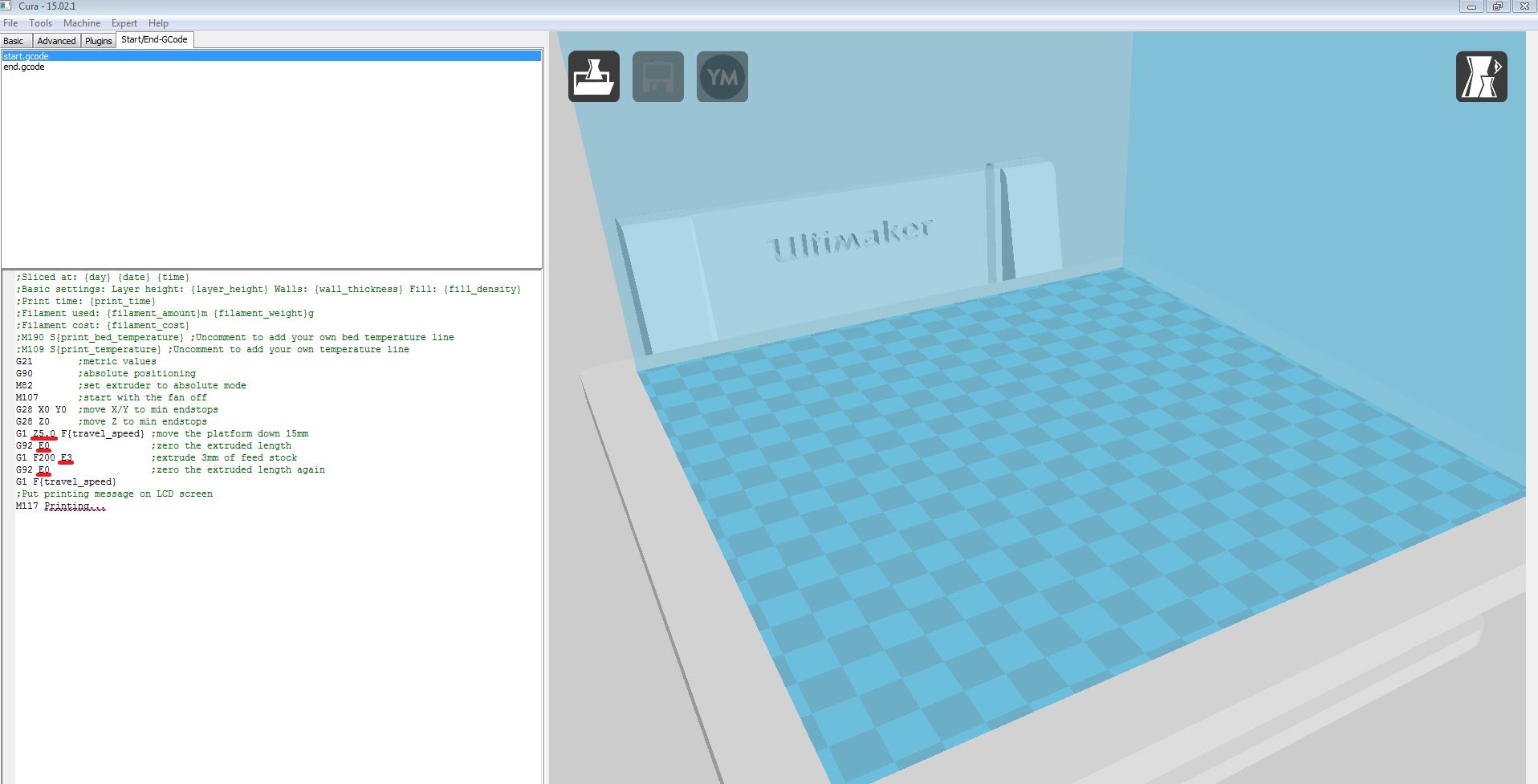Open the View mode icon in the 3D view
This screenshot has height=784, width=1538.
[1481, 77]
